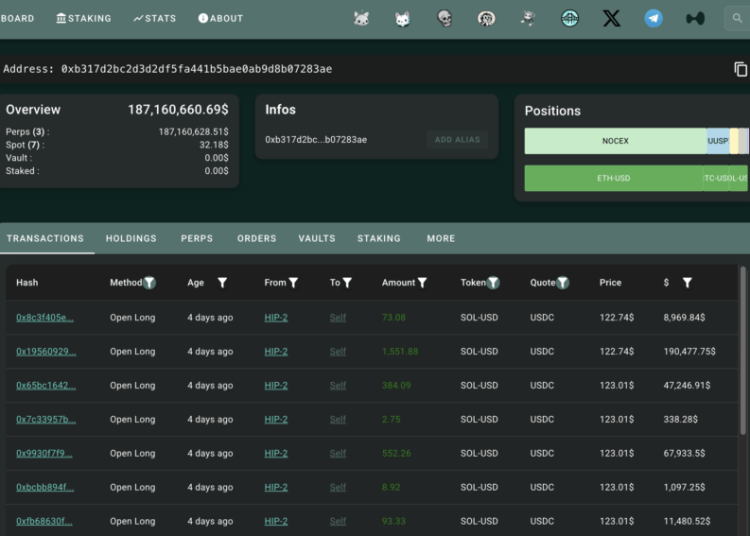Switch to the Holdings tab

point(131,239)
